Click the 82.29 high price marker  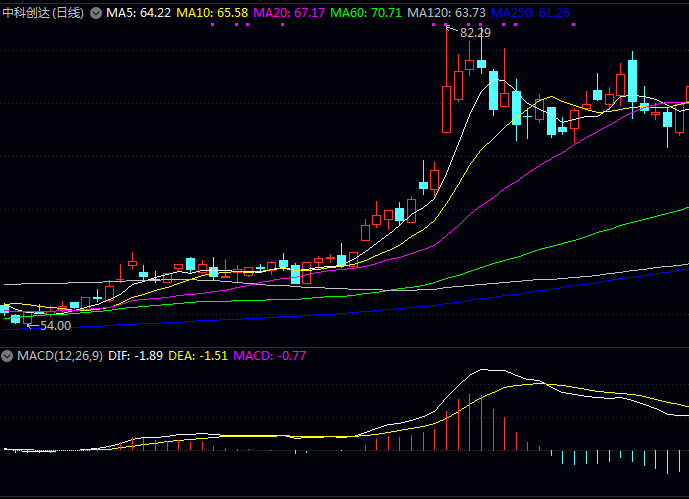tap(475, 33)
